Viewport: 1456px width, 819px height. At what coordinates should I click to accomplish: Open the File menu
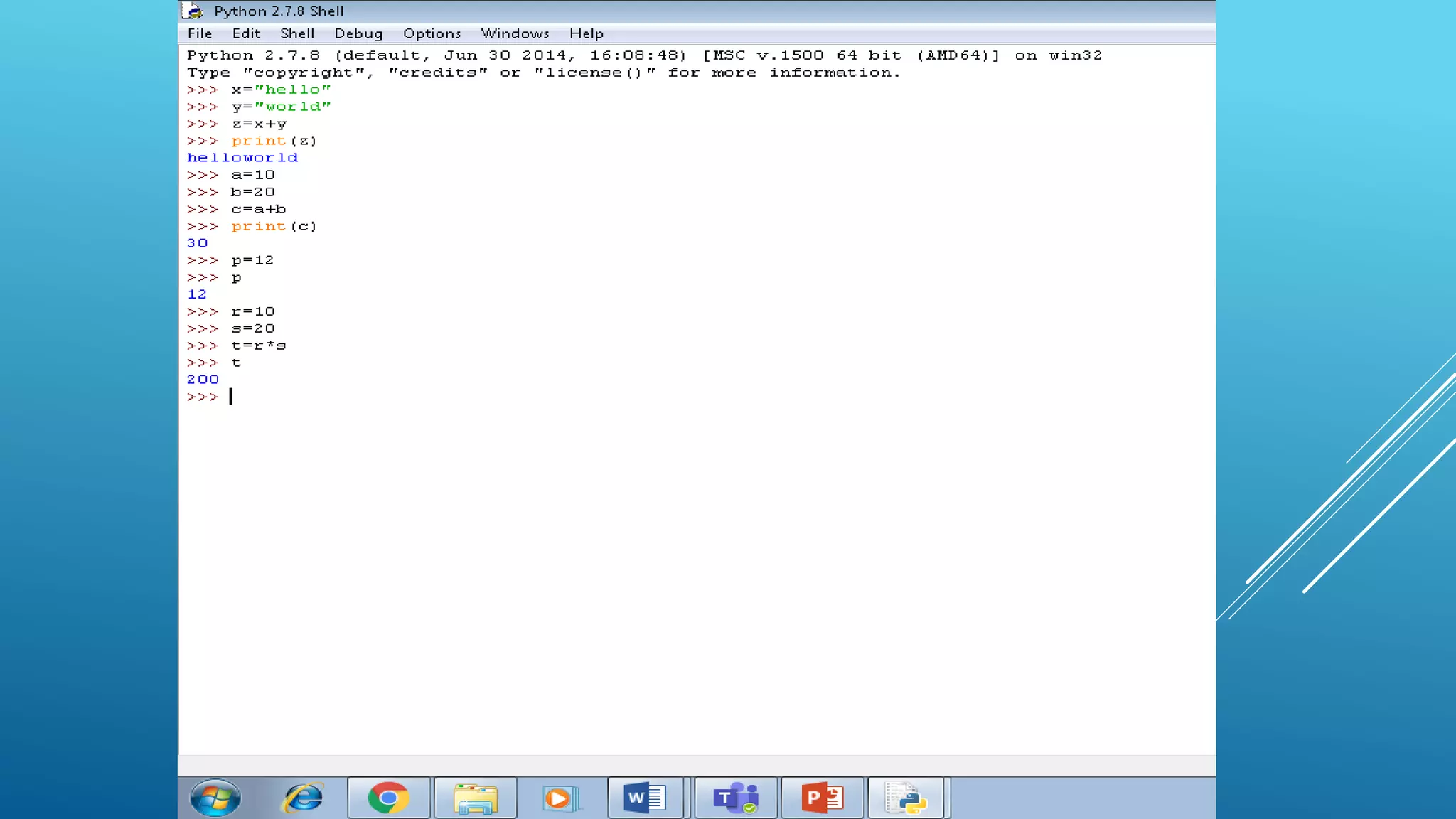[200, 33]
